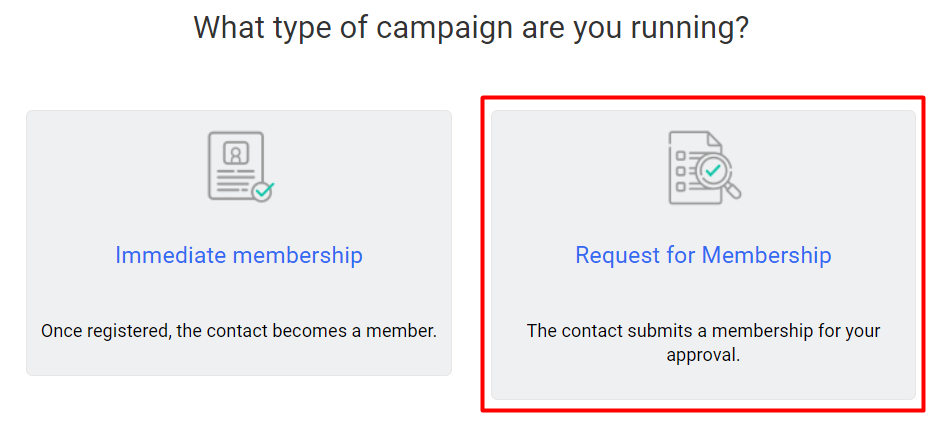Click the word 'Immediate' in the card title
Viewport: 937px width, 431px height.
pyautogui.click(x=170, y=255)
